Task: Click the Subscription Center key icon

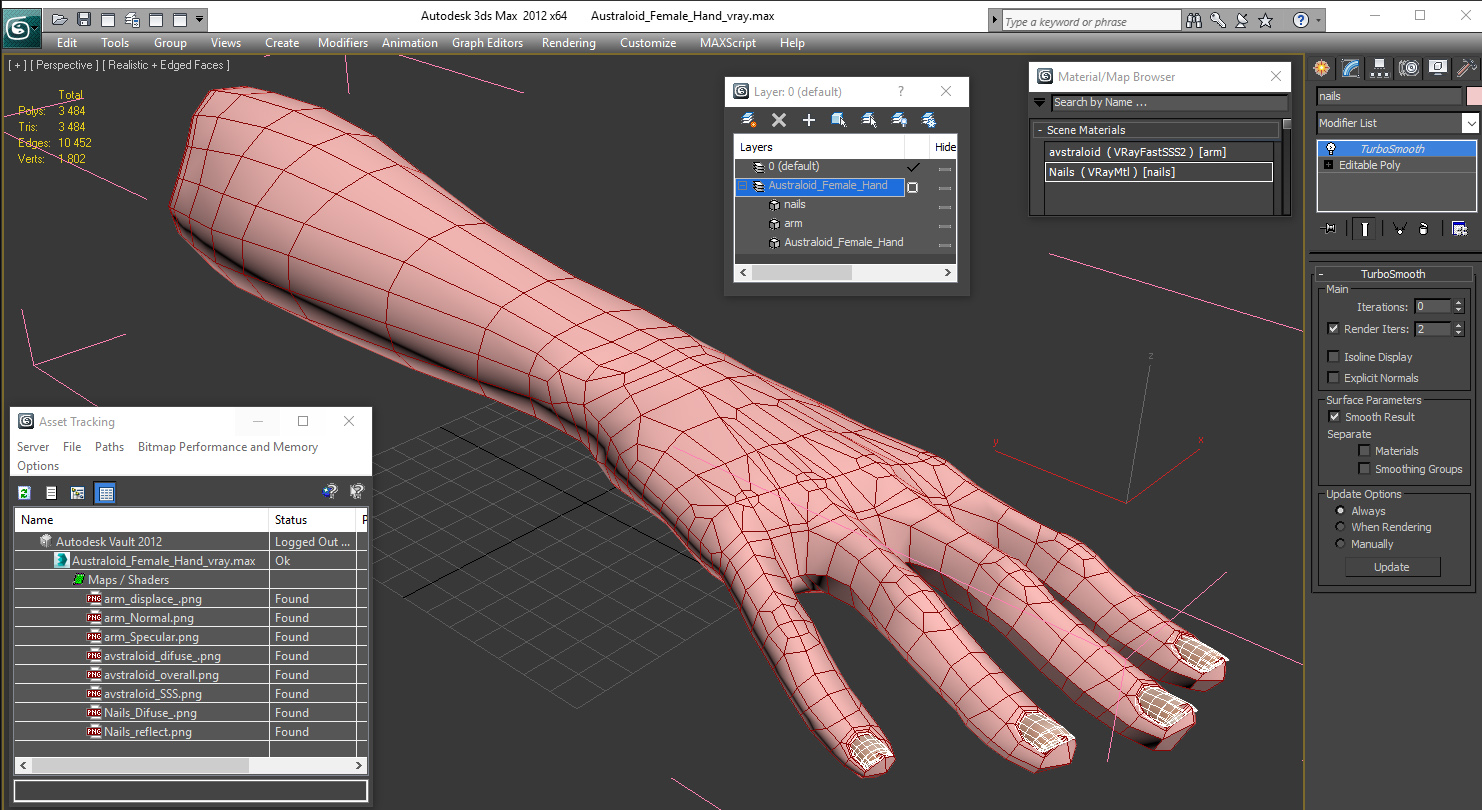Action: pos(1218,20)
